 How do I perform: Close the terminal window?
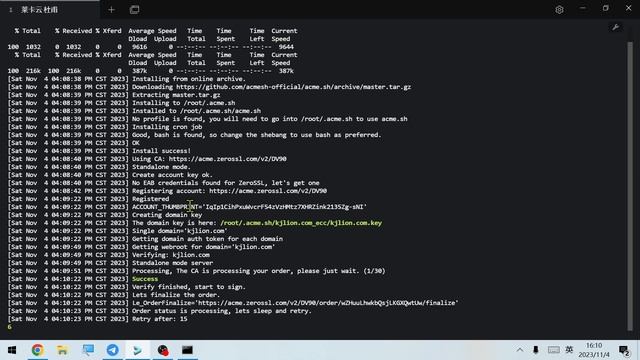(x=629, y=8)
